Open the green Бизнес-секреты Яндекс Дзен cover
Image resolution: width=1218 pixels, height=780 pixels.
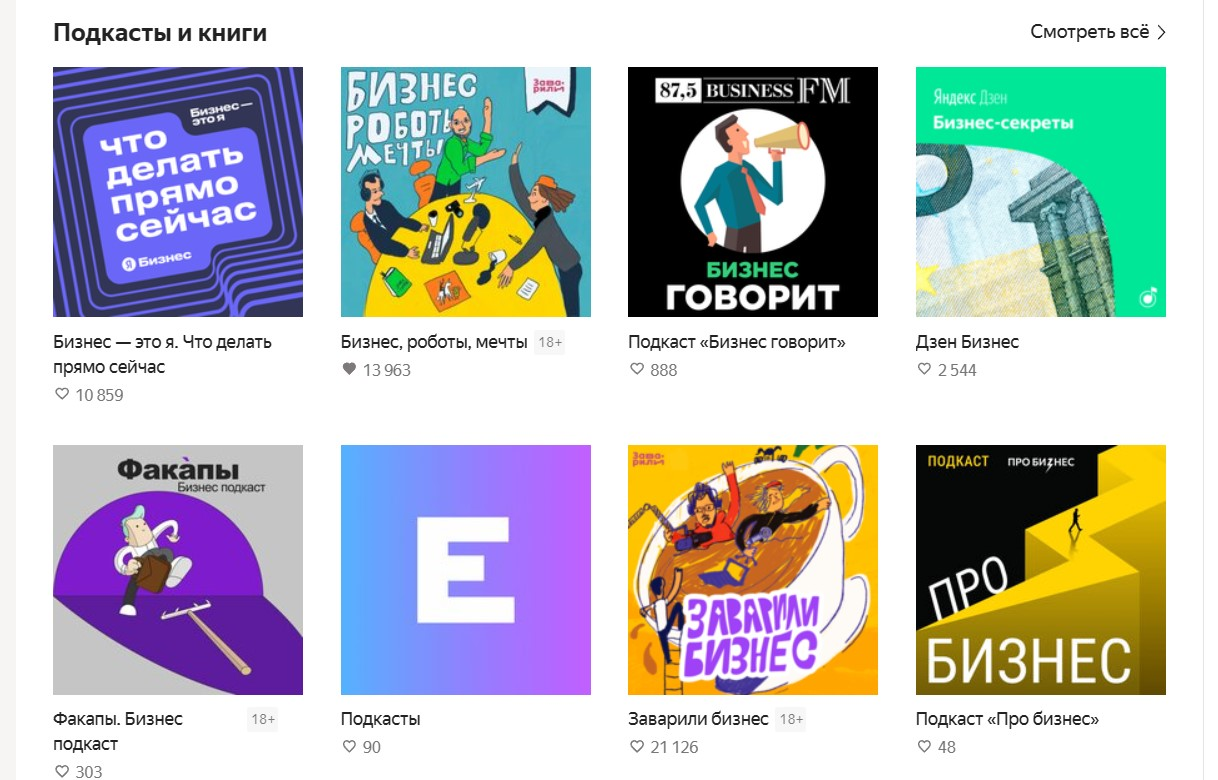[1041, 192]
